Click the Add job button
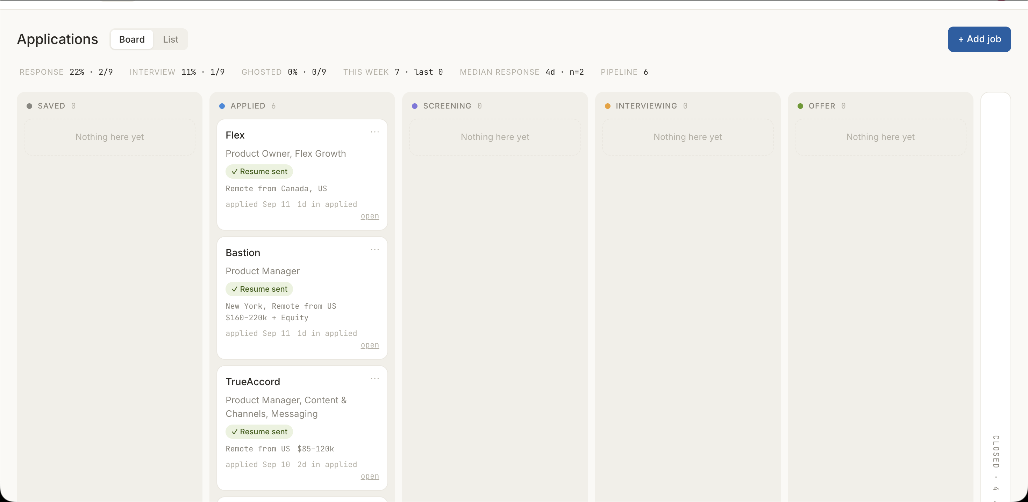The width and height of the screenshot is (1028, 502). pyautogui.click(x=979, y=39)
